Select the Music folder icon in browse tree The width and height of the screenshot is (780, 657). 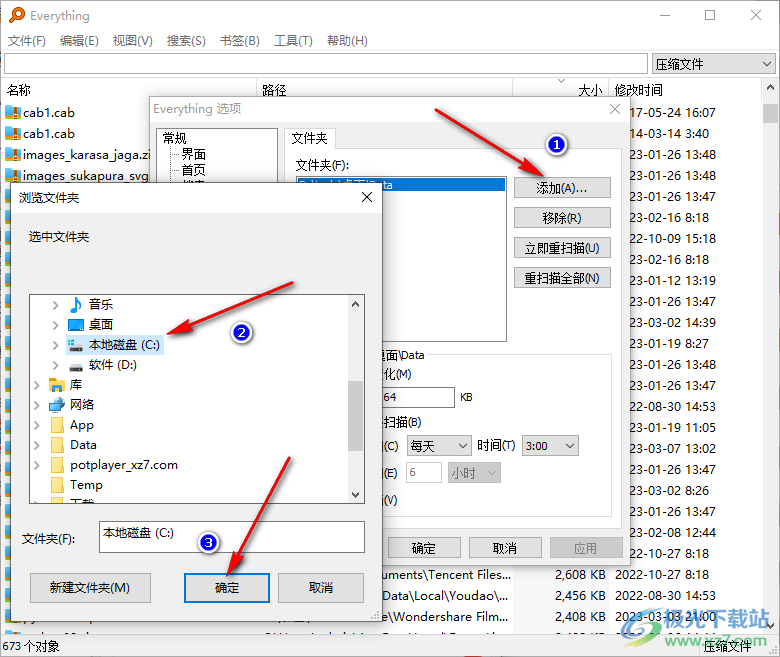[x=76, y=304]
